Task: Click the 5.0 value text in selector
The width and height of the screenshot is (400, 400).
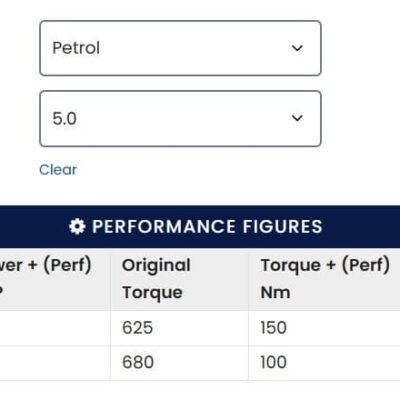Action: pos(65,119)
